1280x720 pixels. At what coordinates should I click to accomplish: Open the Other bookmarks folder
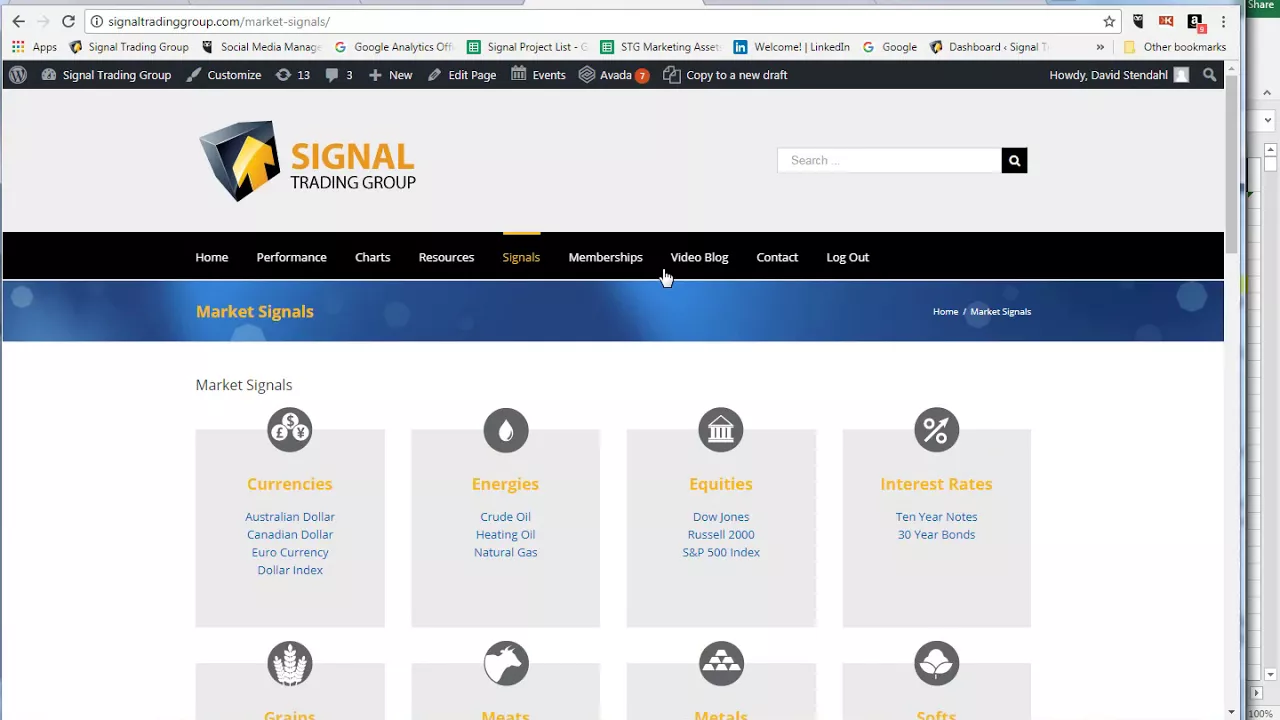coord(1175,47)
